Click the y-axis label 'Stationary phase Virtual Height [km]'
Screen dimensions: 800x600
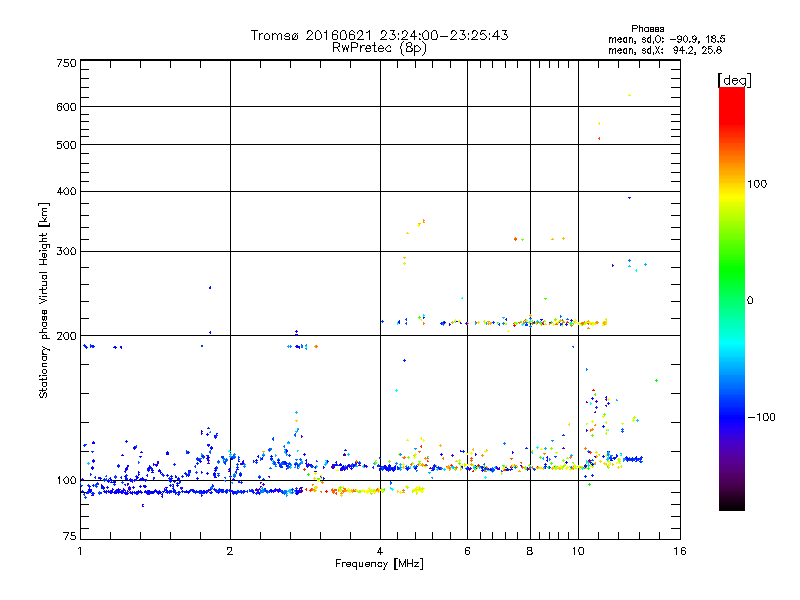44,300
